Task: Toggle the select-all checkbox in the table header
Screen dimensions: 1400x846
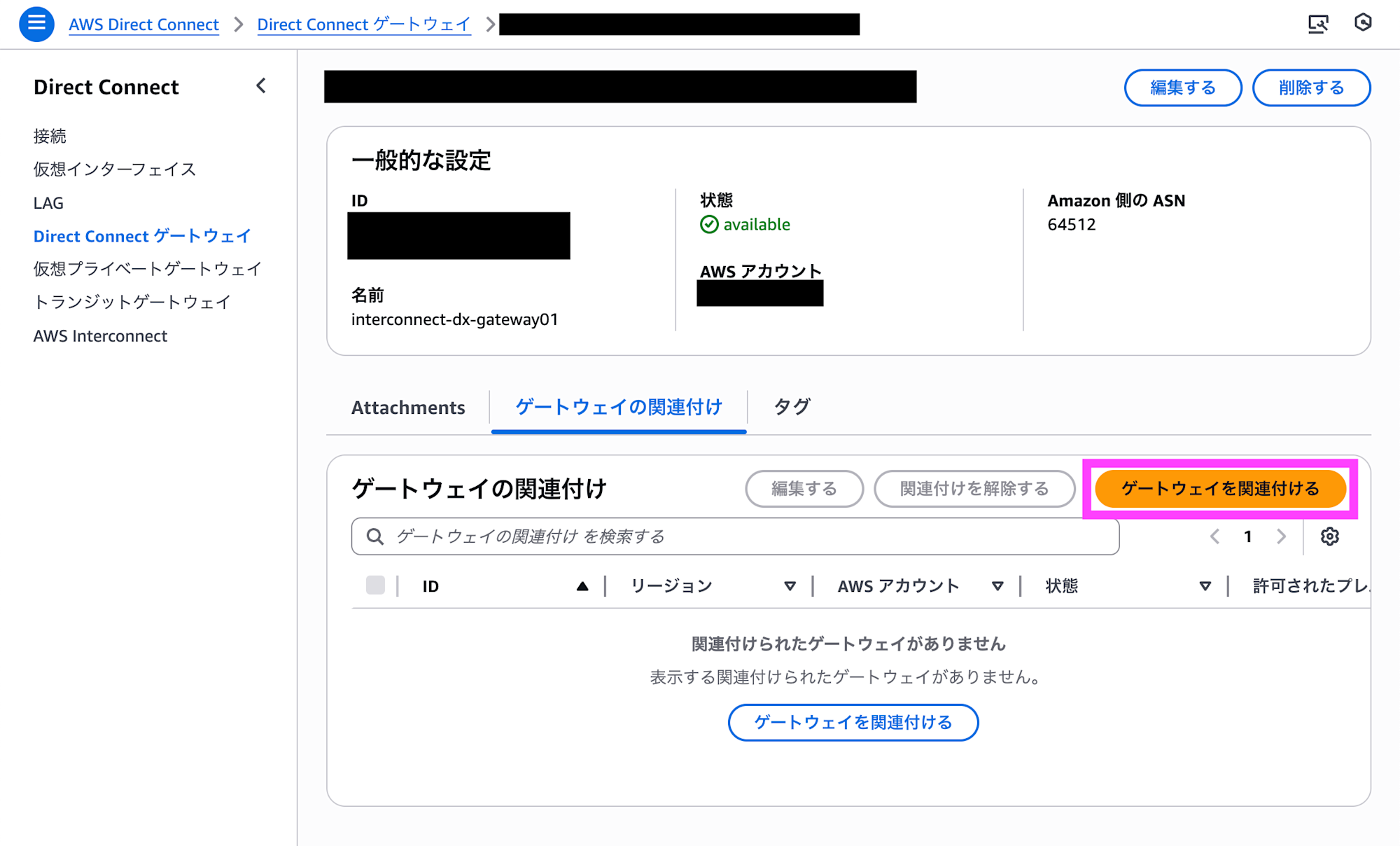Action: 376,585
